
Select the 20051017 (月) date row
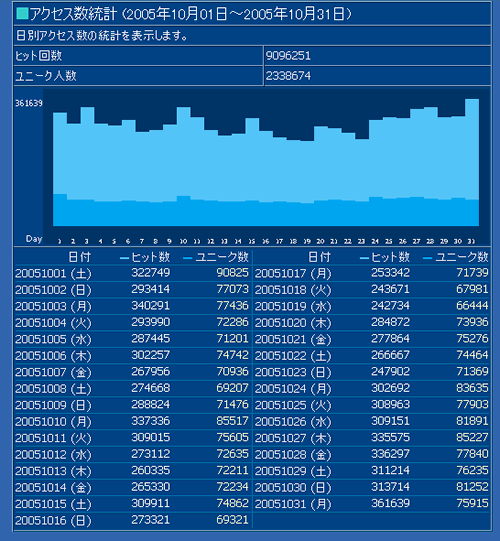coord(372,273)
